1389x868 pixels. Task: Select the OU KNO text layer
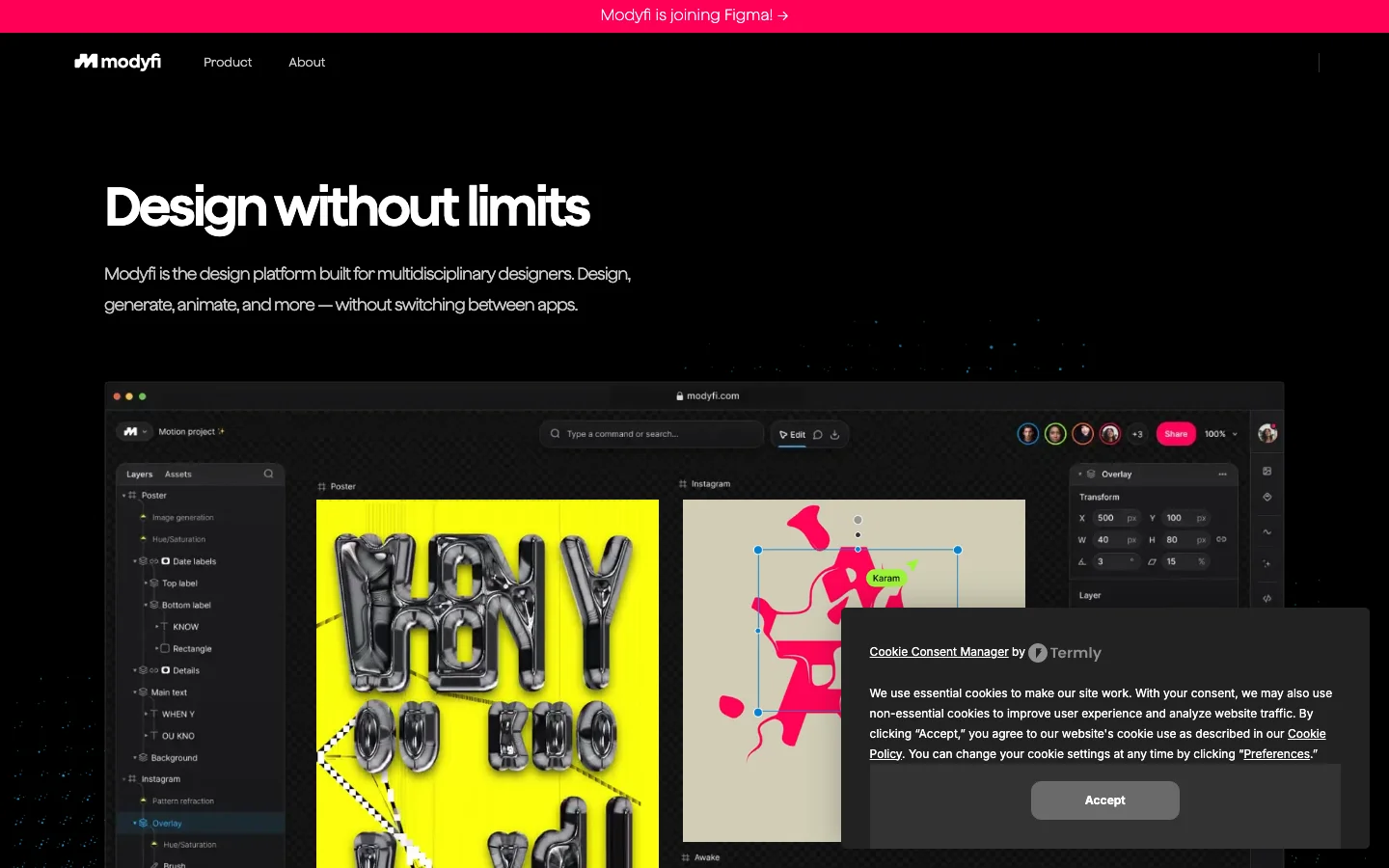pyautogui.click(x=177, y=736)
